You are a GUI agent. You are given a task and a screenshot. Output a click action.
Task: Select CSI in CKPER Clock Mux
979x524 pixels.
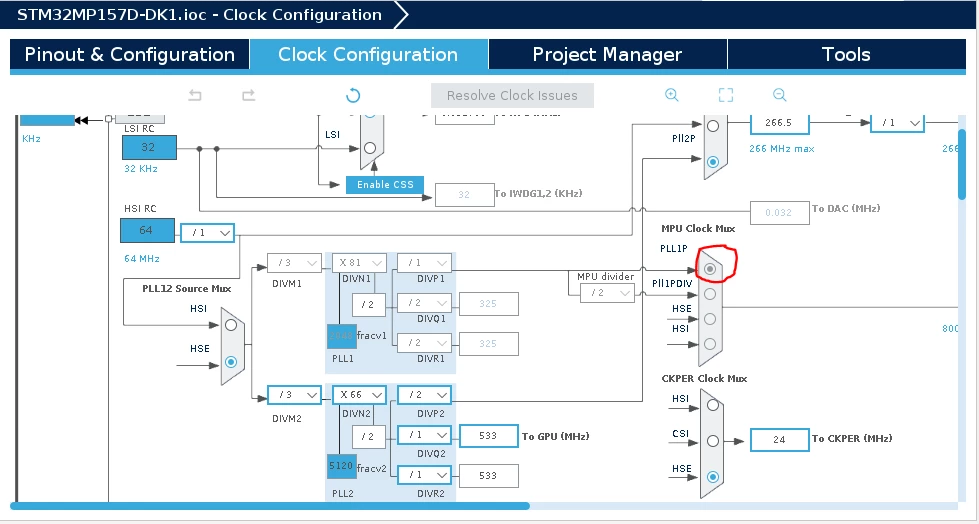713,441
